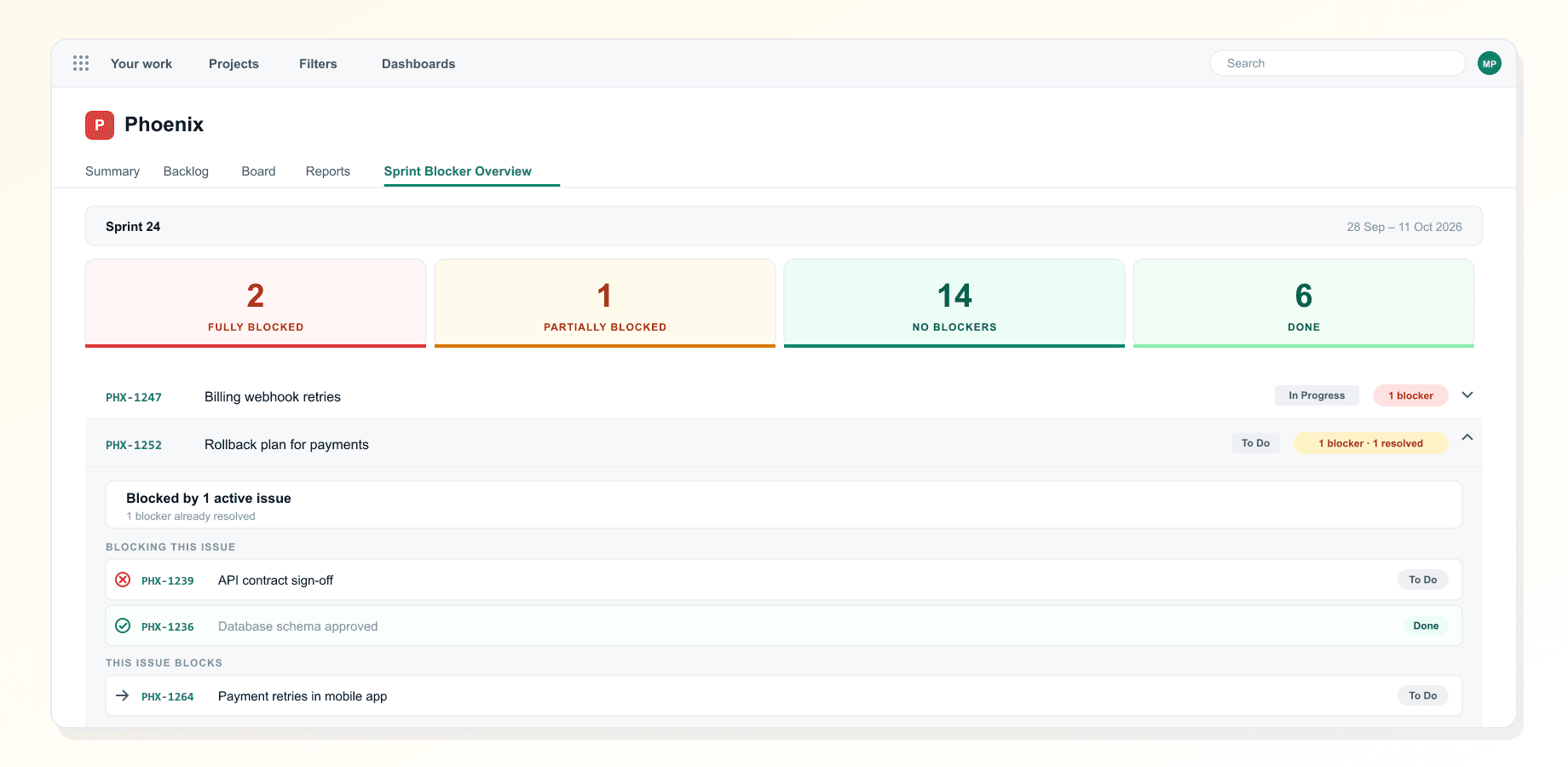Image resolution: width=1568 pixels, height=767 pixels.
Task: Click the red blocked icon beside PHX-1239
Action: point(123,580)
